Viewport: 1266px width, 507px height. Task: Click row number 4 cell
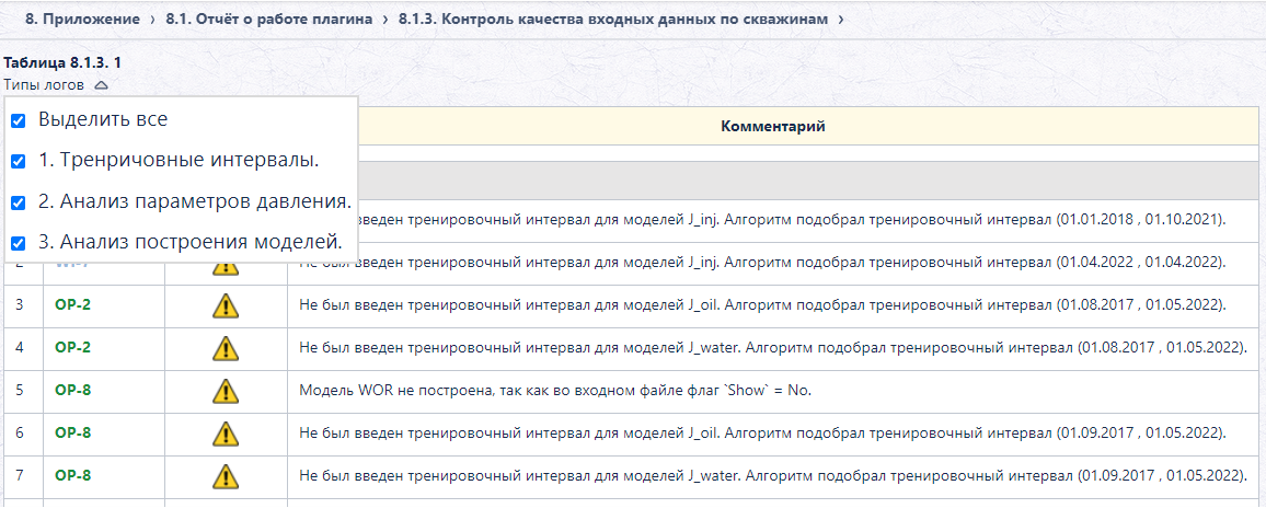click(22, 348)
